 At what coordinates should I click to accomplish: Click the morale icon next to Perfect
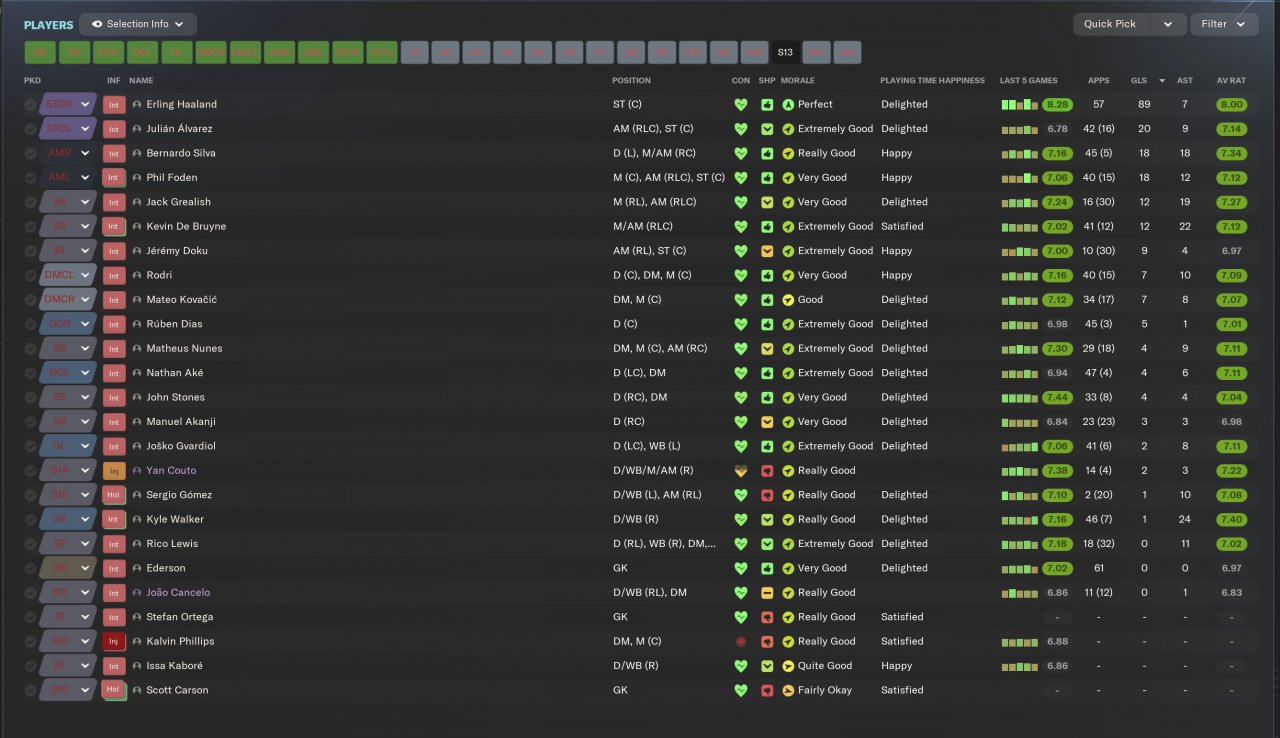(x=788, y=104)
